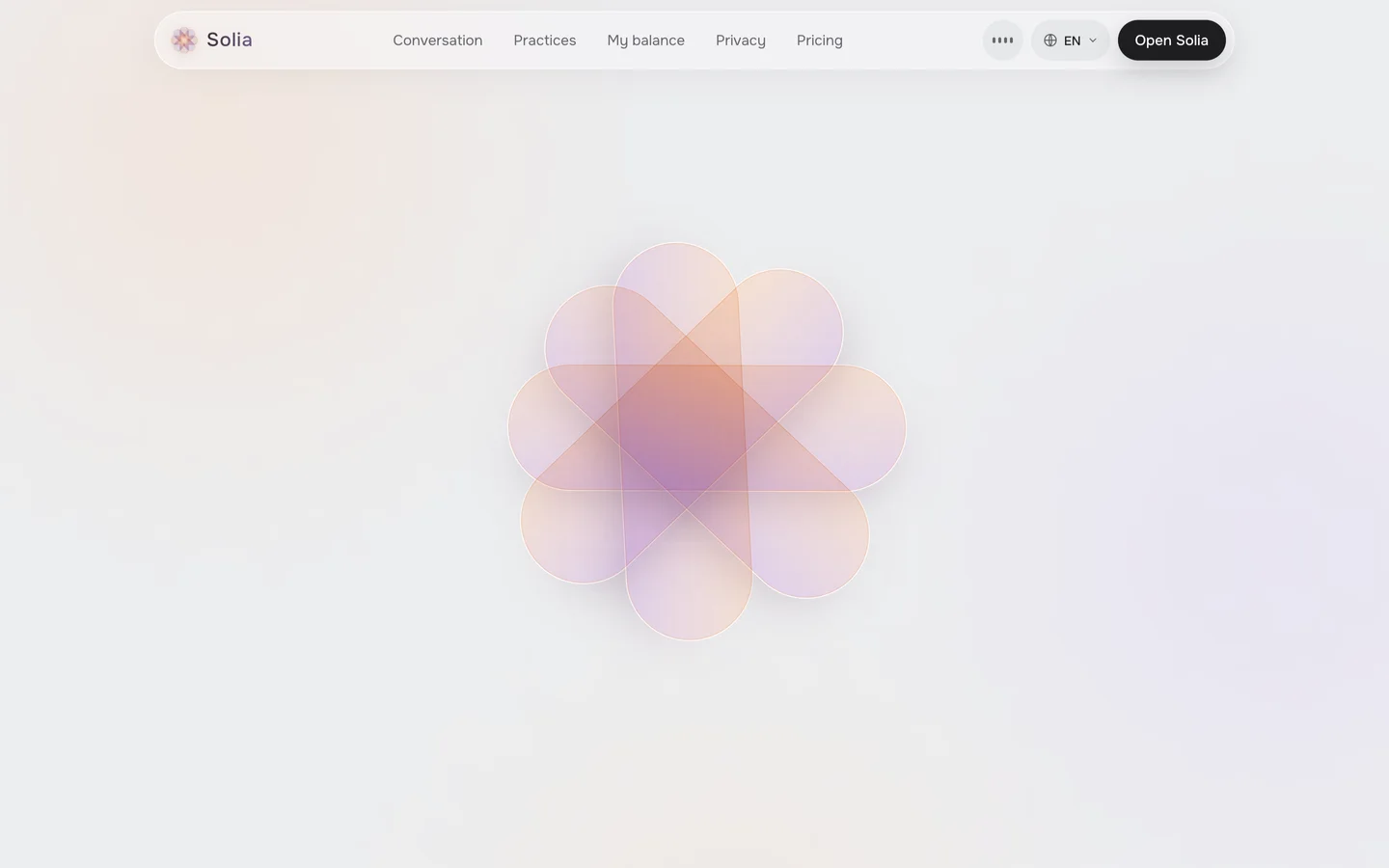Click the Open Solia button
Image resolution: width=1389 pixels, height=868 pixels.
(1172, 41)
